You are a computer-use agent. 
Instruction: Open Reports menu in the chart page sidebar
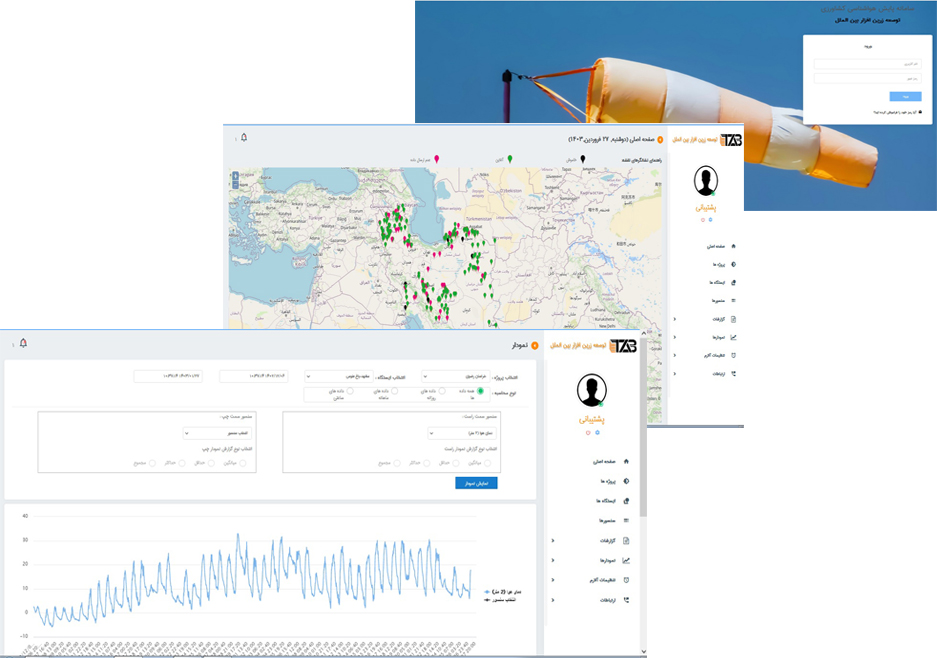tap(626, 541)
